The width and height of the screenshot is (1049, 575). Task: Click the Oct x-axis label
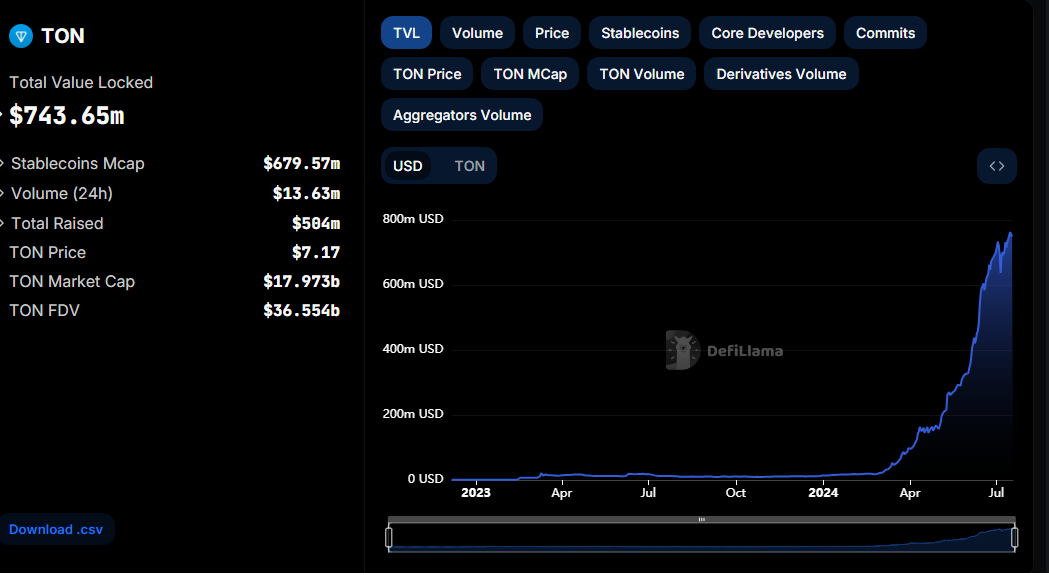(736, 493)
